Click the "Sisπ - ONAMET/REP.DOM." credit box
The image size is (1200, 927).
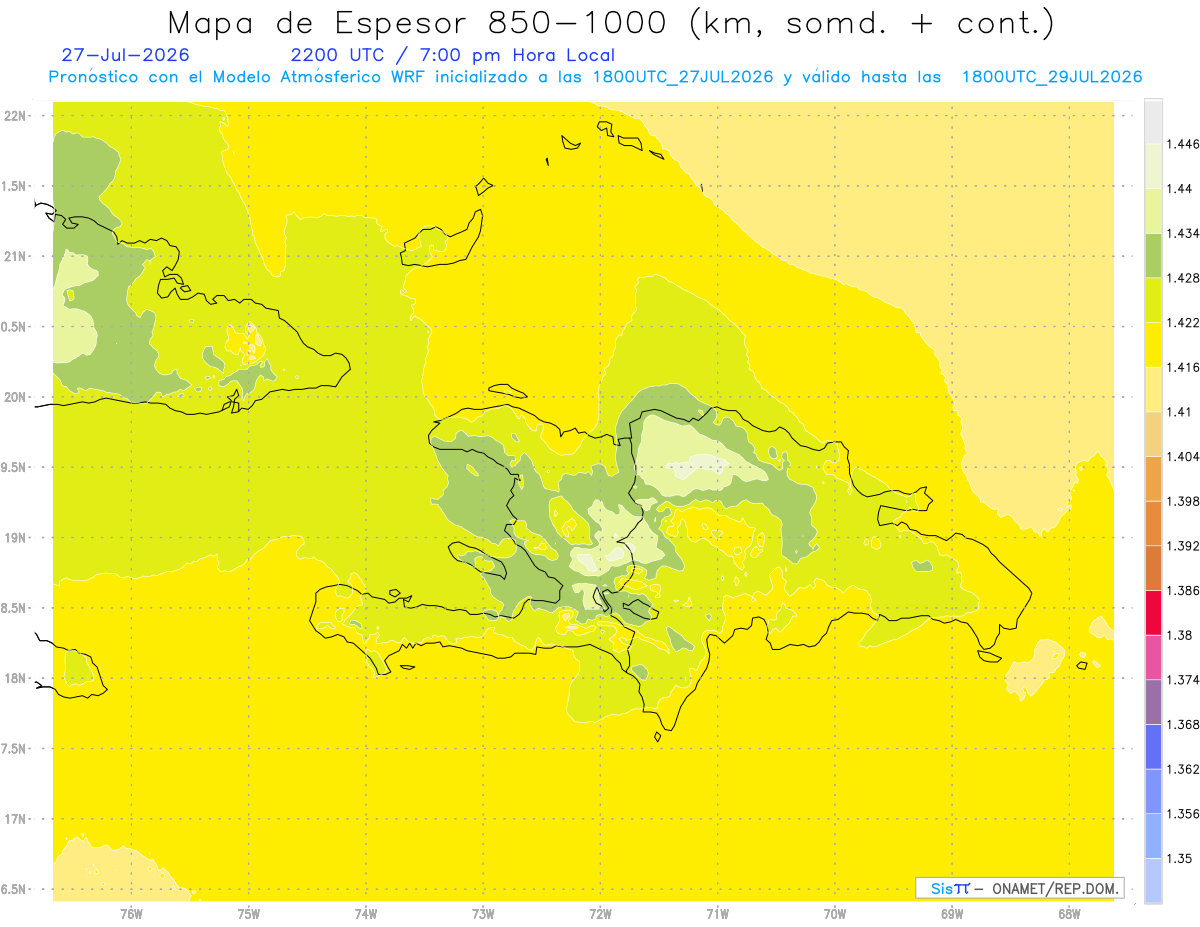pyautogui.click(x=1020, y=888)
